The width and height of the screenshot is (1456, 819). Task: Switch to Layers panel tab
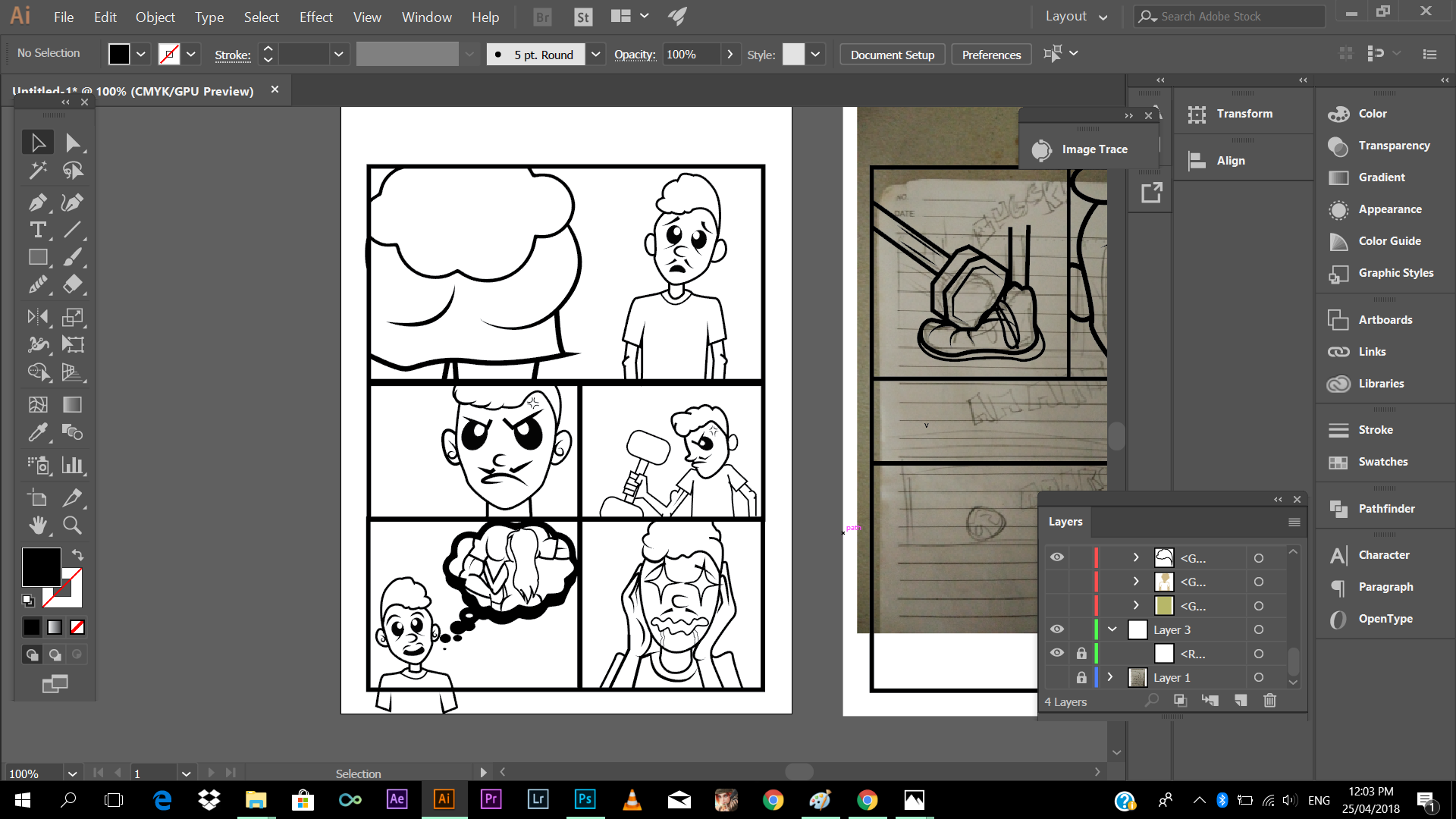point(1065,522)
